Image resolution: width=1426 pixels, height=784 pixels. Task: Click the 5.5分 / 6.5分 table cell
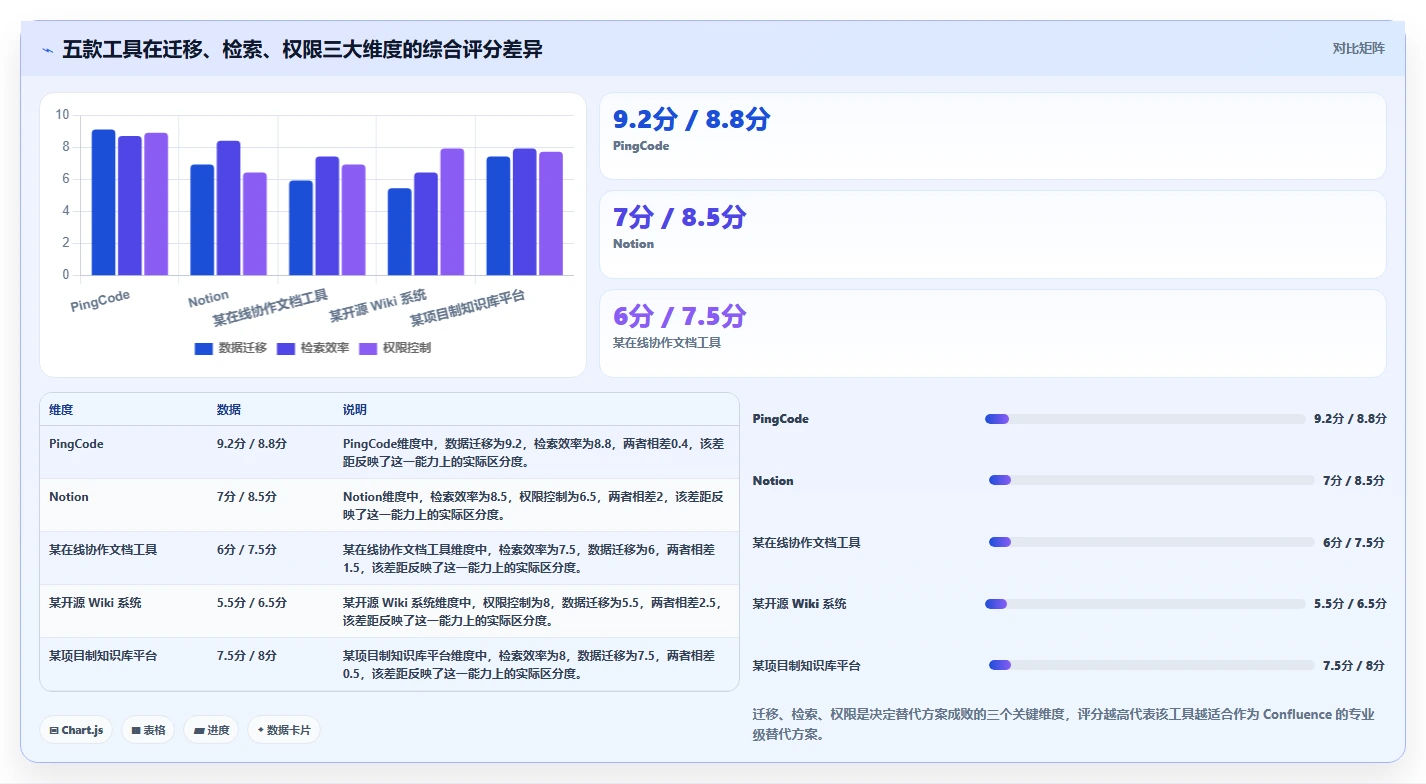(x=252, y=603)
